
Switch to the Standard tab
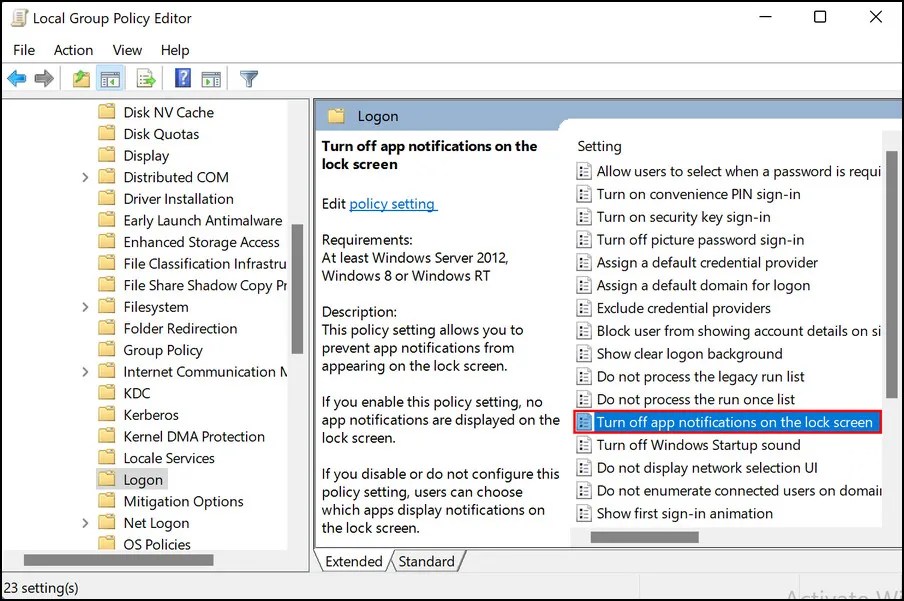[427, 561]
